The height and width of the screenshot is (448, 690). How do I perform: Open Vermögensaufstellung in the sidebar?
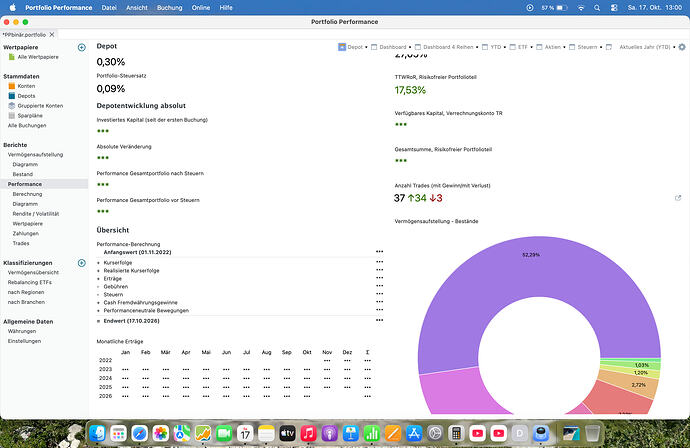[35, 154]
